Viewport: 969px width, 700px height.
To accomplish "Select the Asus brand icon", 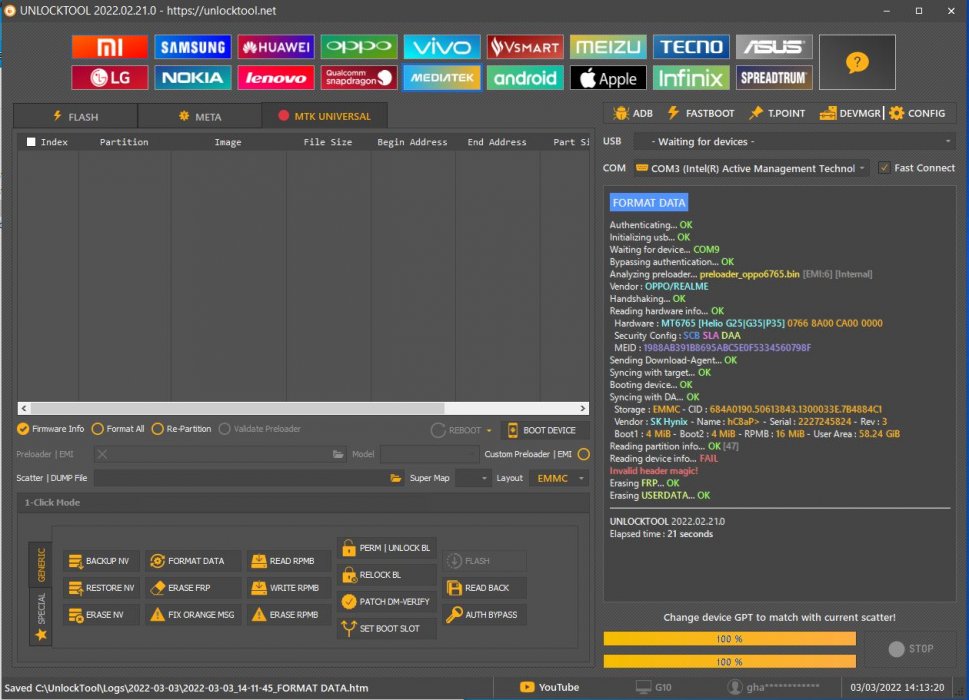I will 774,47.
